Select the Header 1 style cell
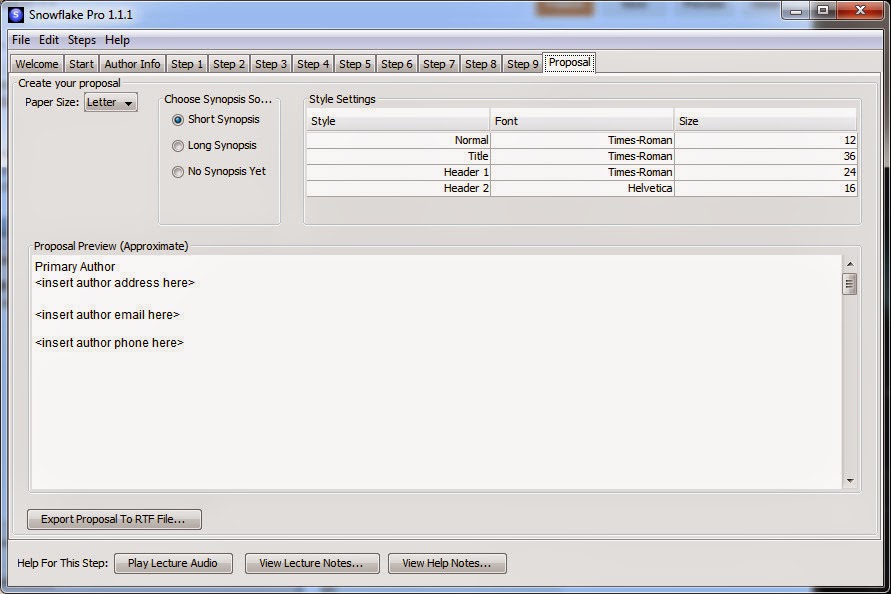 click(398, 172)
